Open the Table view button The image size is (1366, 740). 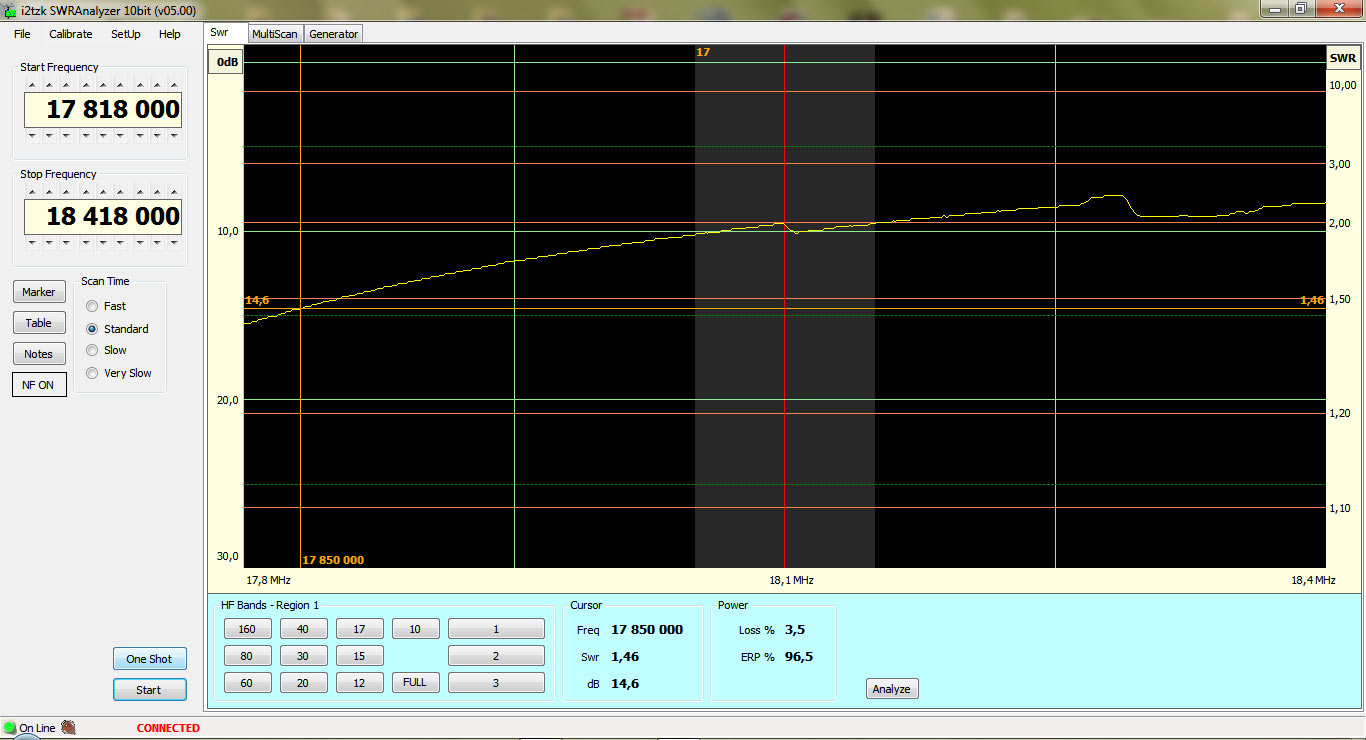click(x=39, y=323)
